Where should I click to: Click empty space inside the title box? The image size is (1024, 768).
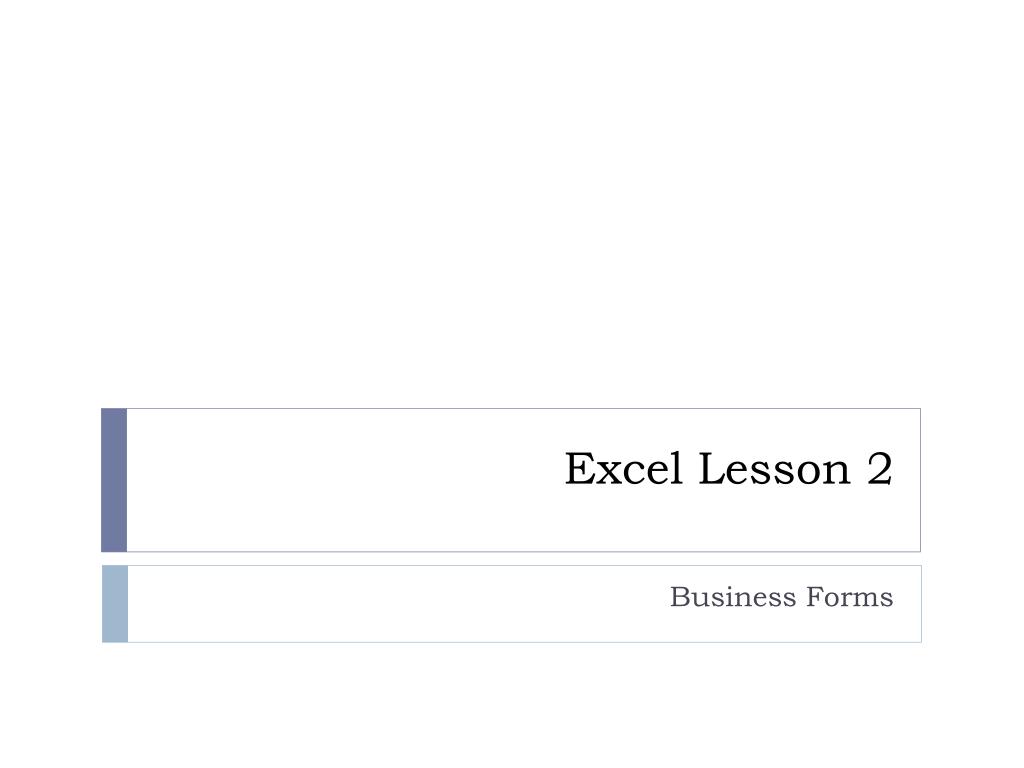[x=327, y=480]
